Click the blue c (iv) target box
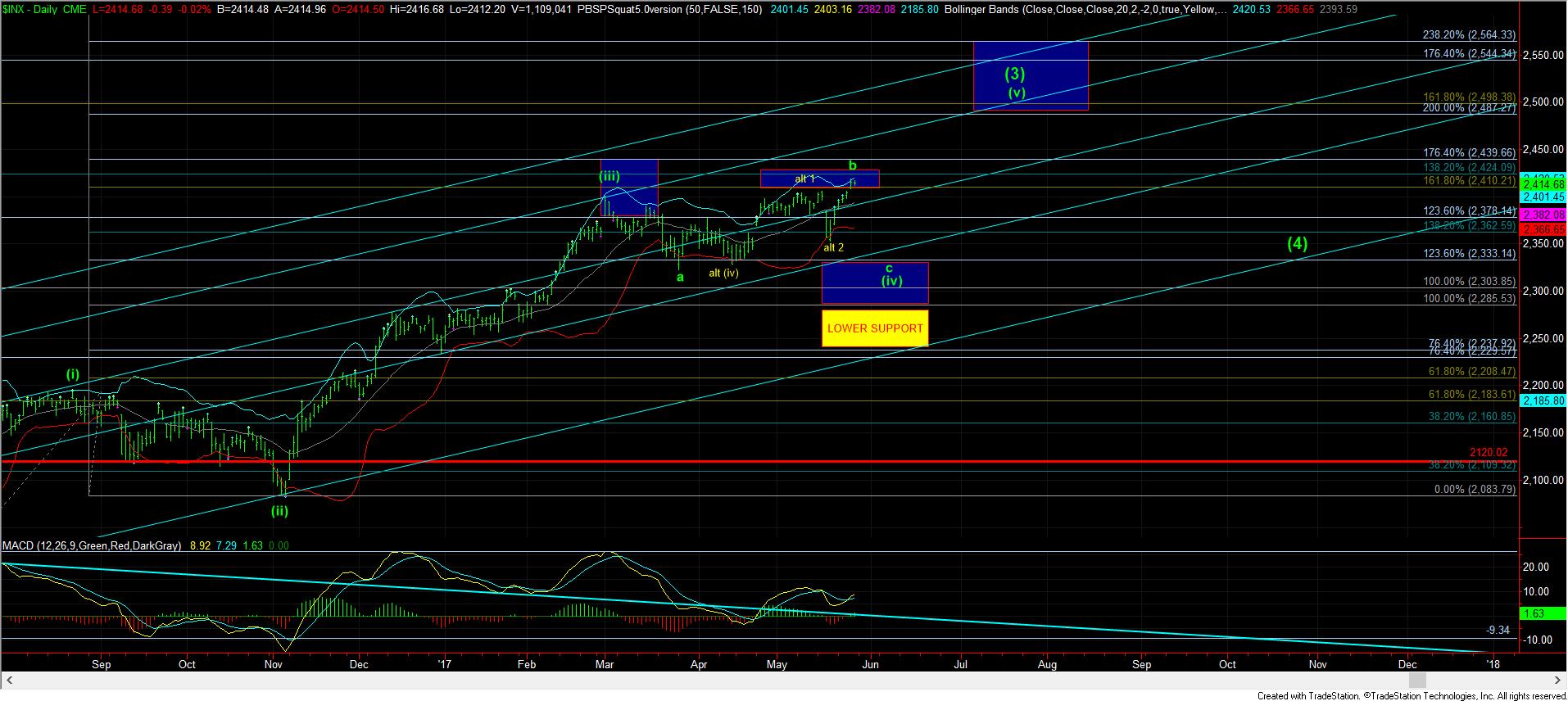 pos(875,283)
